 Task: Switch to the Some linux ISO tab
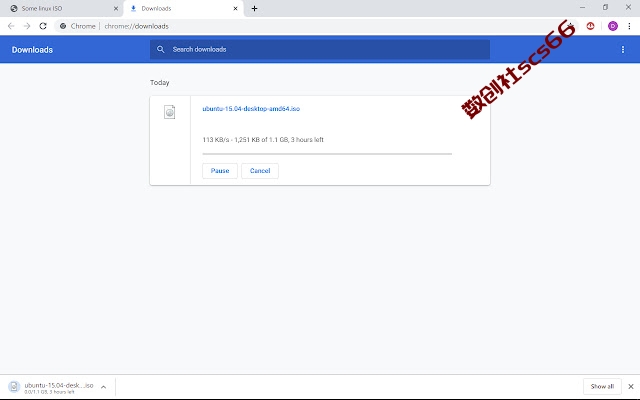[x=61, y=9]
